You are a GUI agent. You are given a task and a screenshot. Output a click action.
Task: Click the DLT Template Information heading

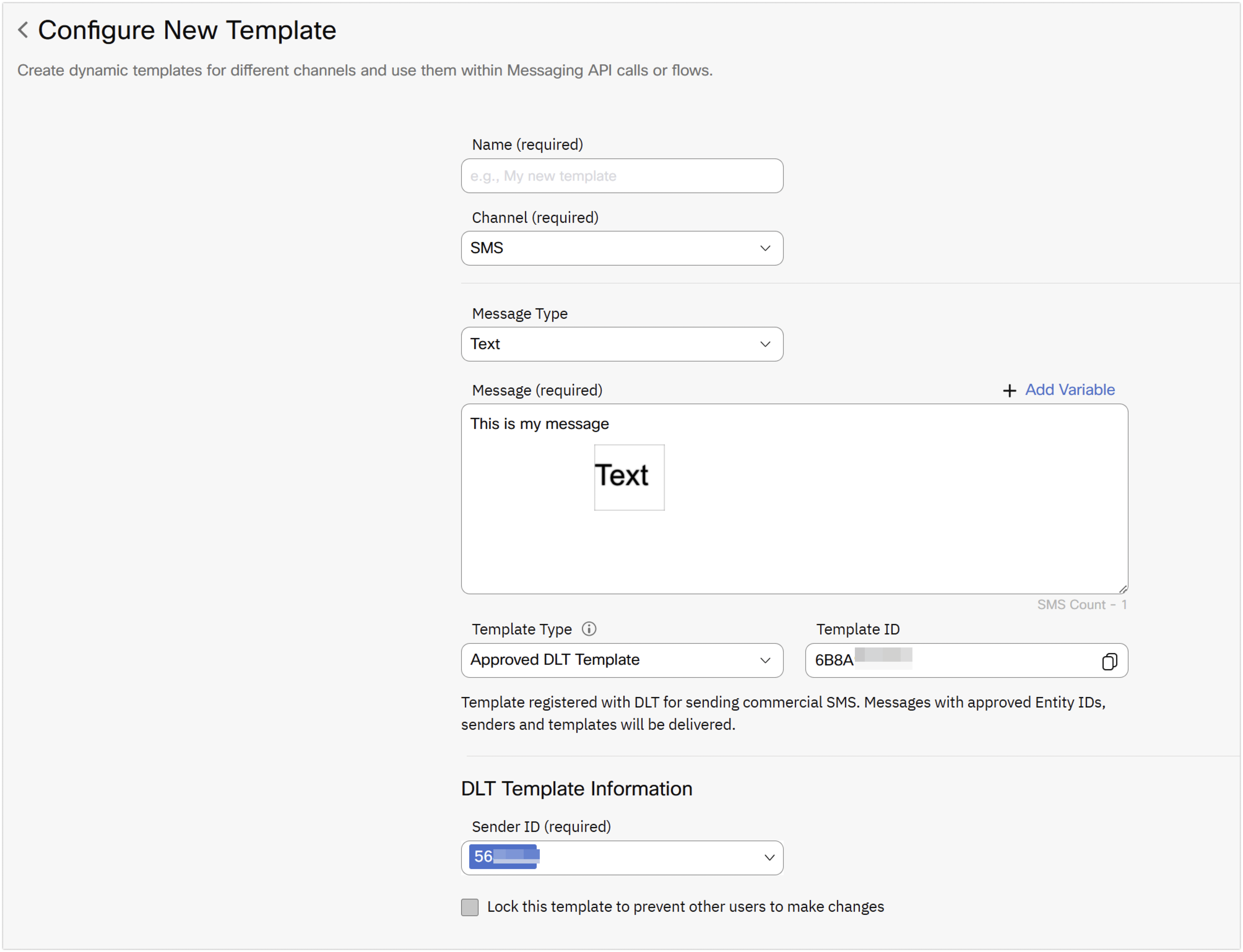click(x=576, y=788)
